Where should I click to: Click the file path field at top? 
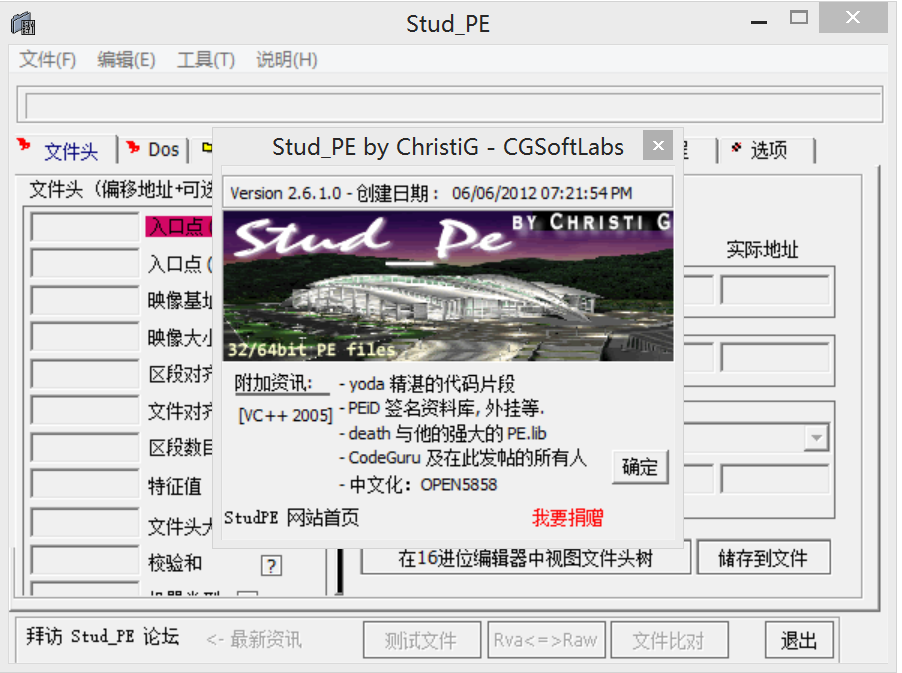453,106
